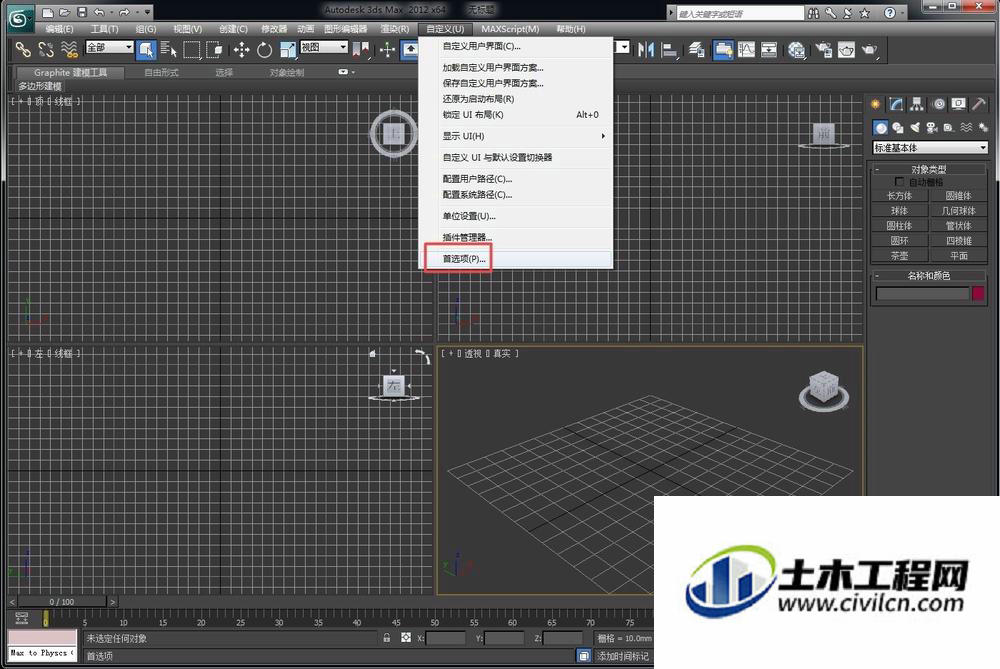Choose 单位设置(U)... menu entry
Viewport: 1000px width, 669px height.
coord(516,216)
